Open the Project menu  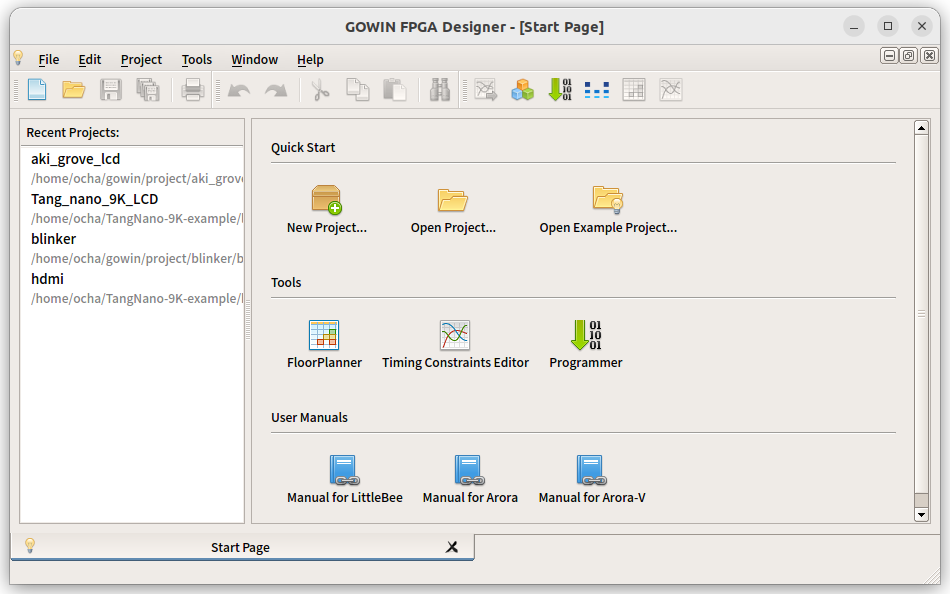click(141, 60)
